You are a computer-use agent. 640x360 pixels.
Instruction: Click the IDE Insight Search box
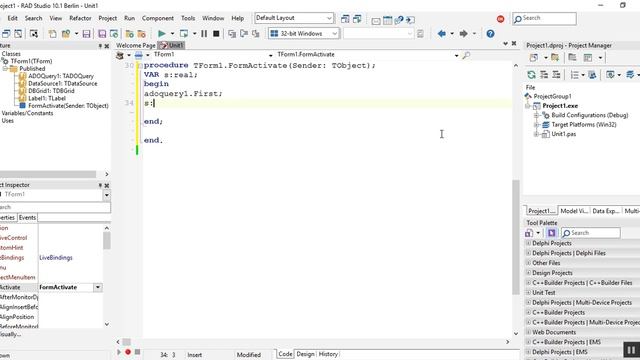click(544, 18)
